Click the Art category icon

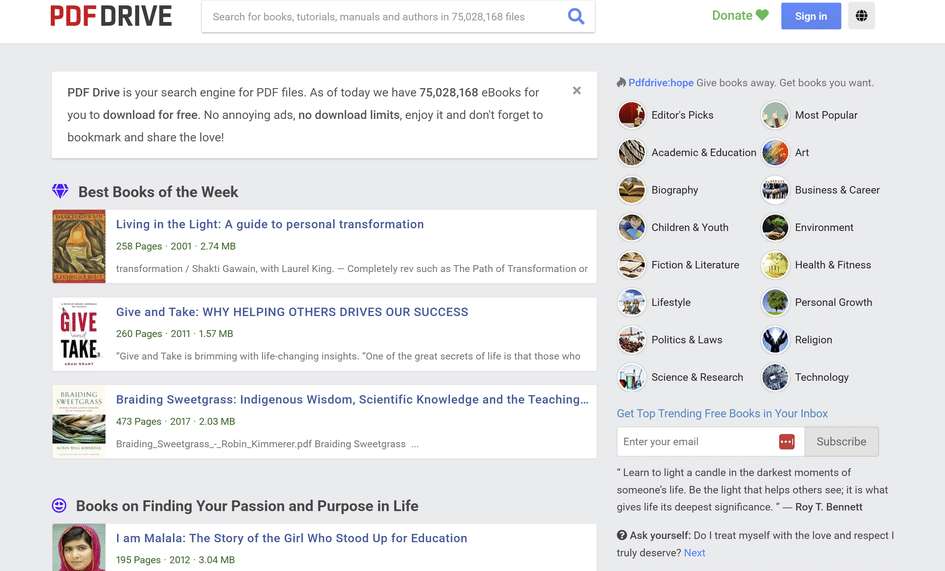click(775, 153)
